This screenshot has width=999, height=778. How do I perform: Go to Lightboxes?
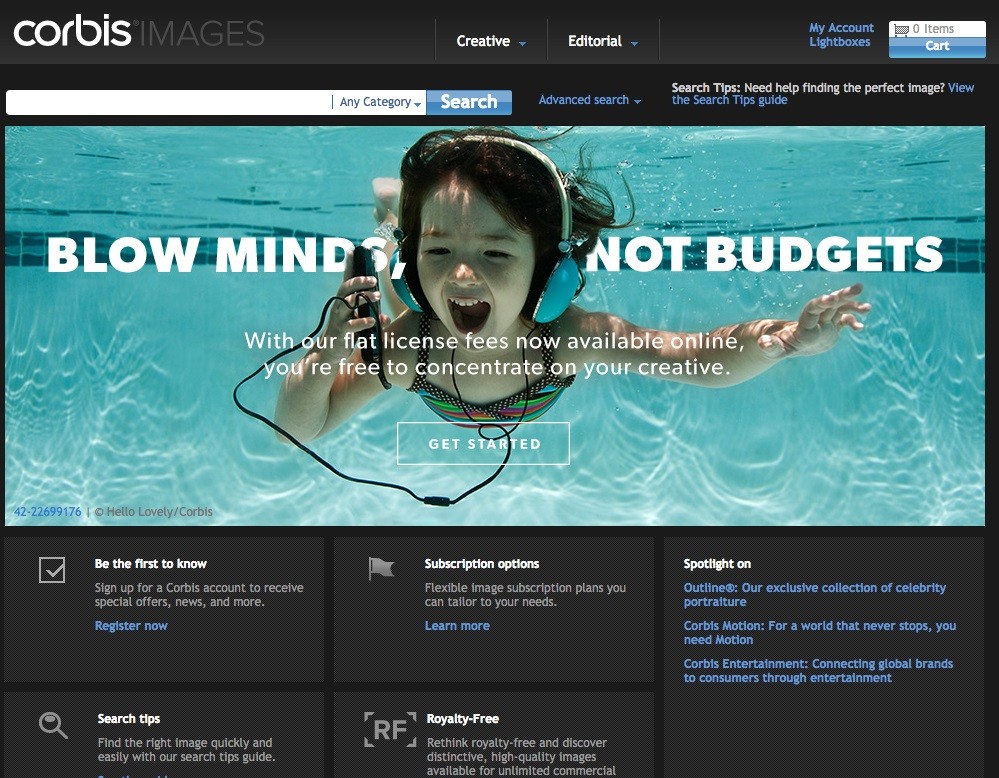(839, 42)
